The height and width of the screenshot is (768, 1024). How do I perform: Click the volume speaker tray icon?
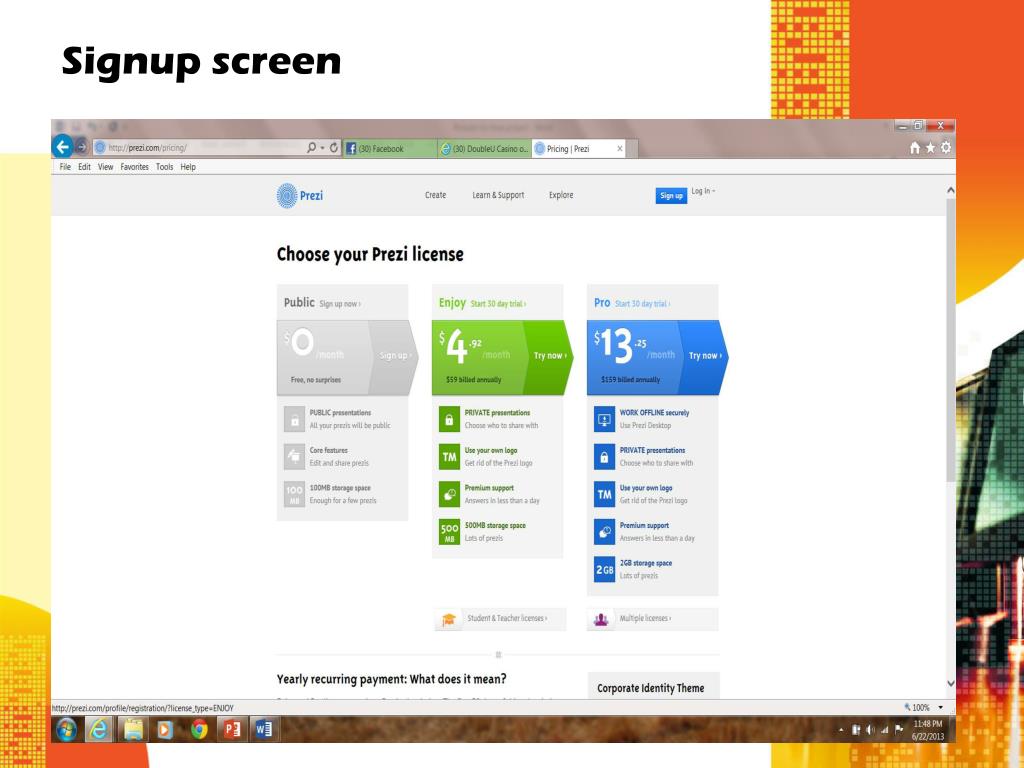(x=870, y=730)
